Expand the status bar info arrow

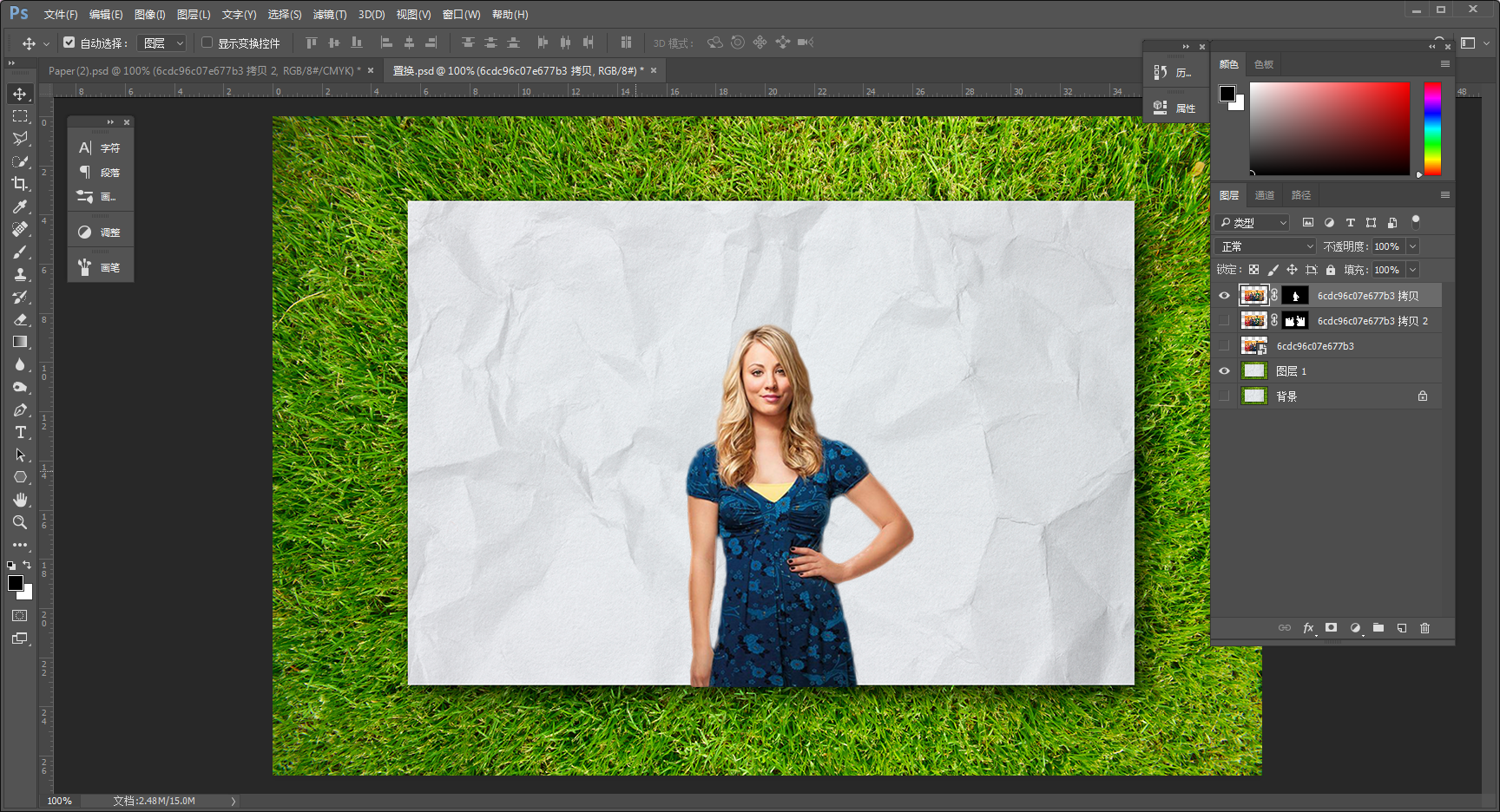pos(234,801)
